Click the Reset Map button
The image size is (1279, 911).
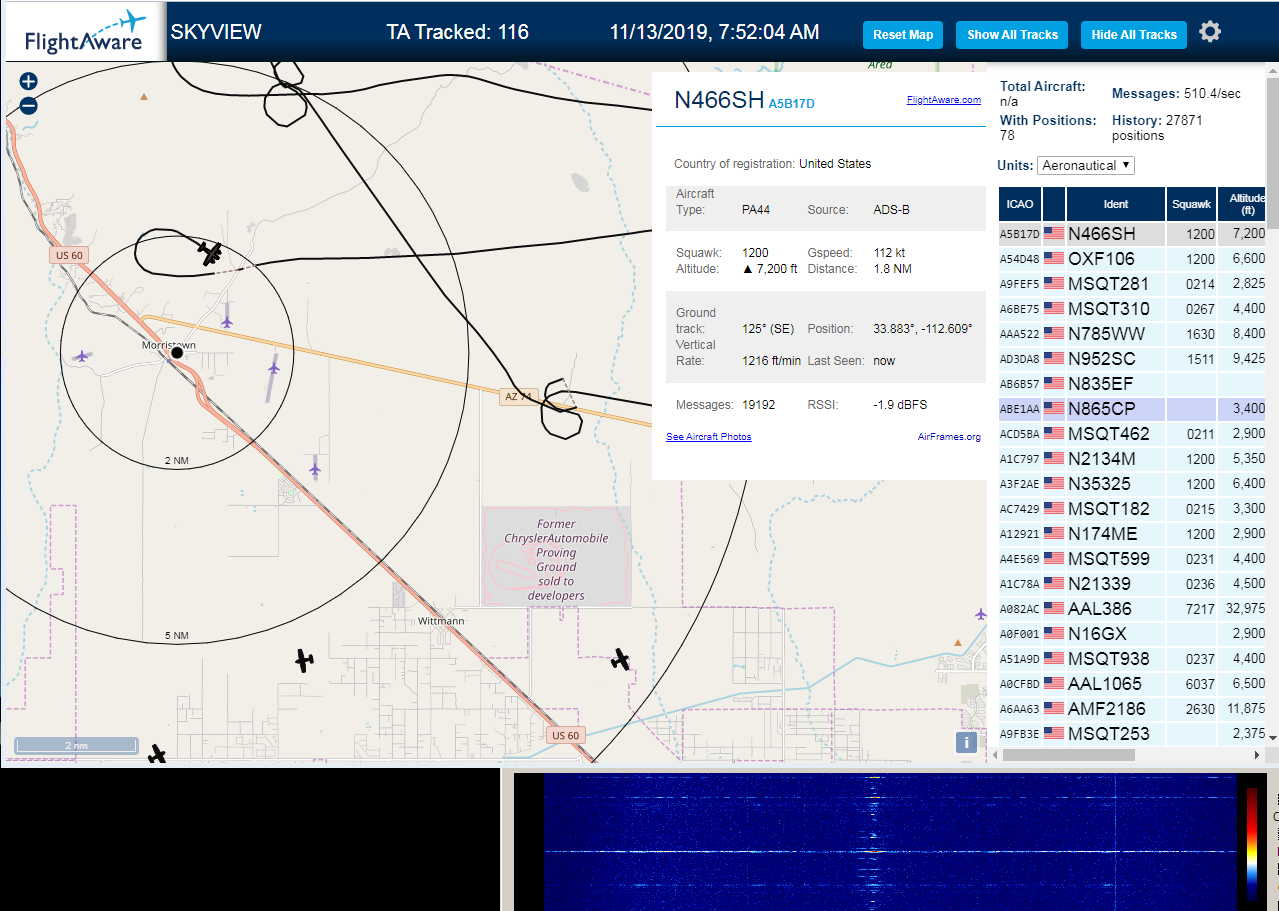[x=903, y=34]
